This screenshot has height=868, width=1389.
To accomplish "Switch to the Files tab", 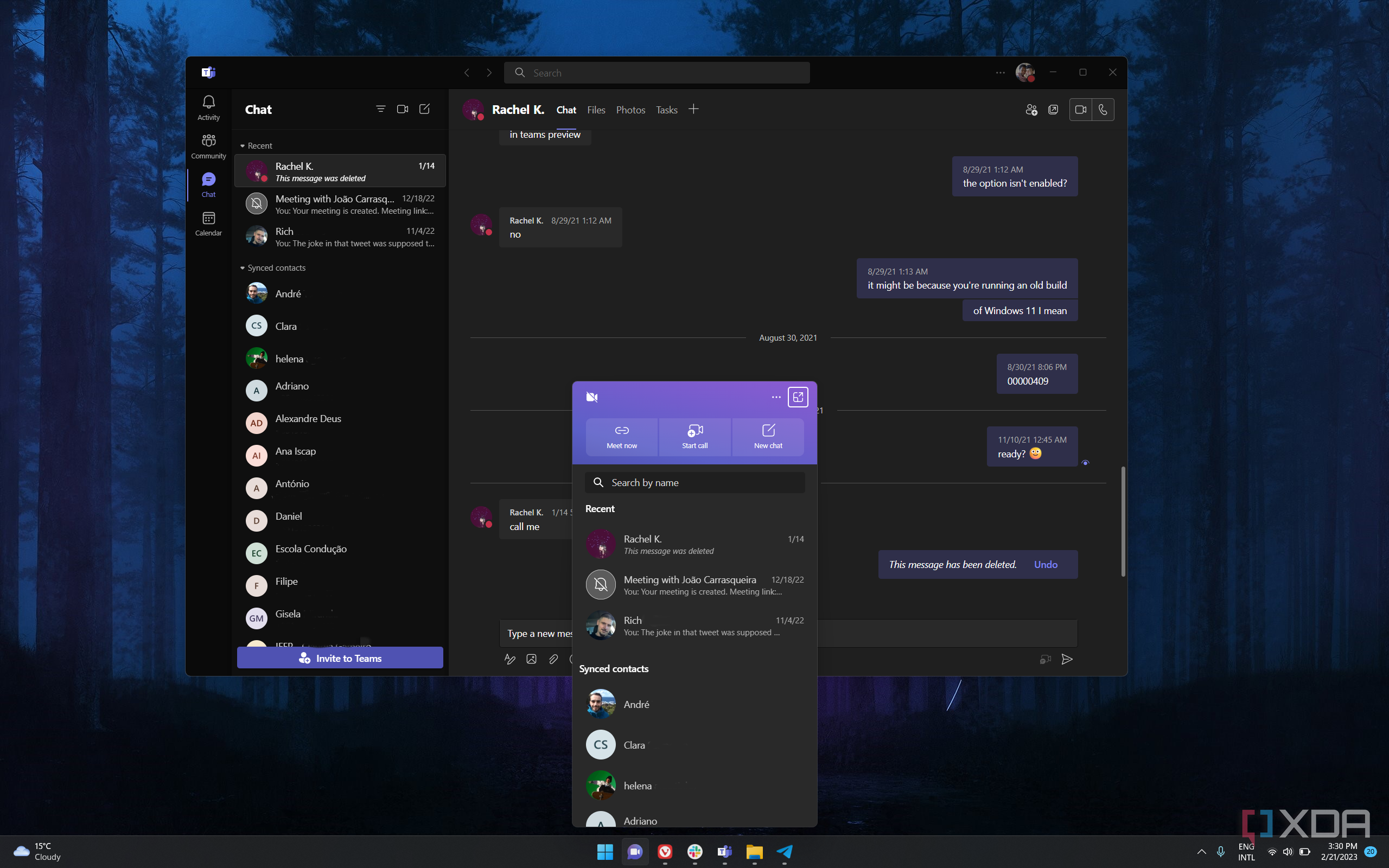I will 596,110.
